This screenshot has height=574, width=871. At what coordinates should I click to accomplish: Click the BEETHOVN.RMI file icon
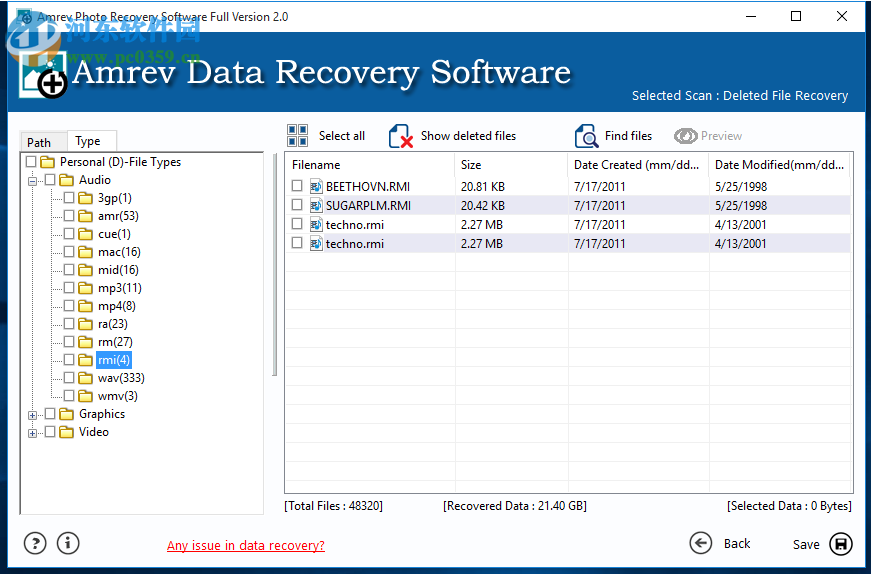coord(316,186)
